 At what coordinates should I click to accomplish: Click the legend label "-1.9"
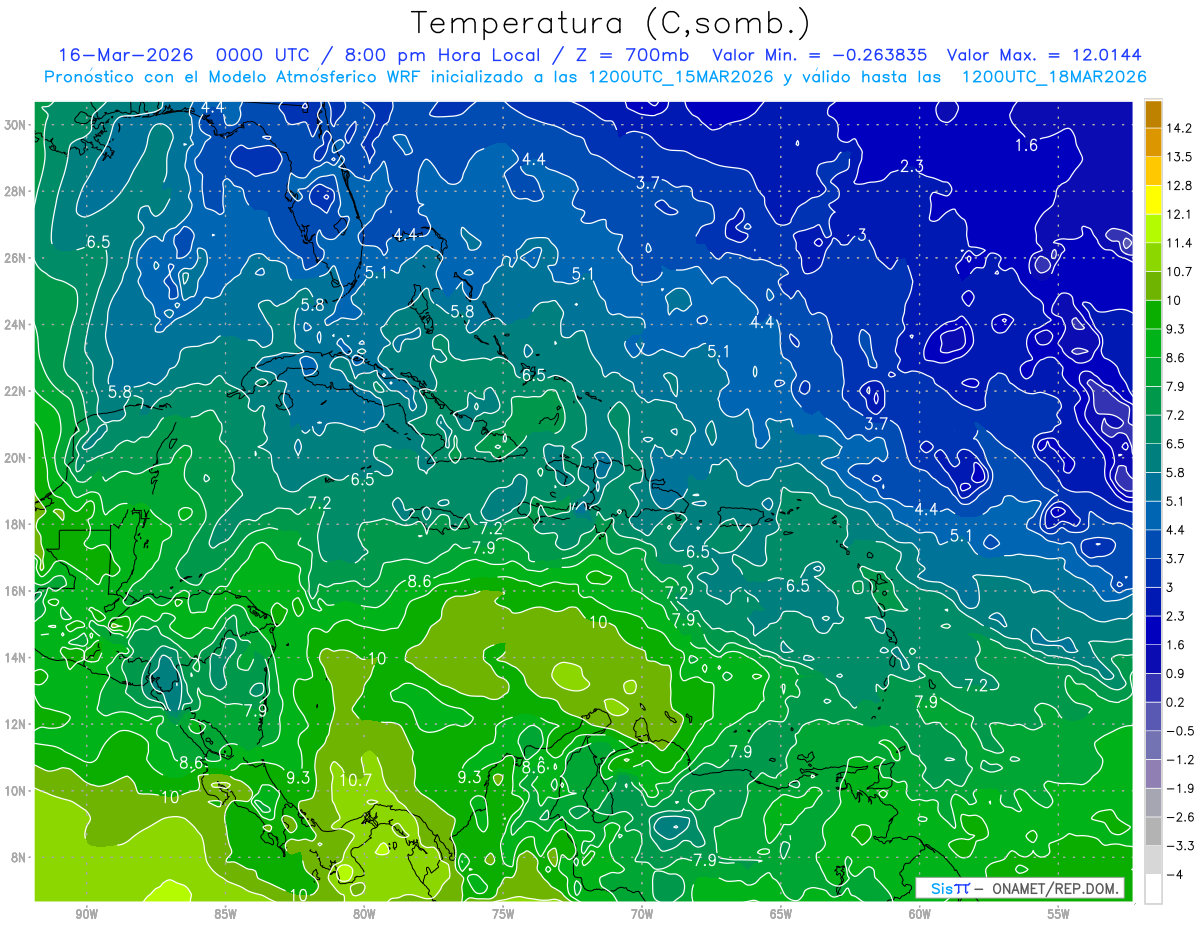click(1181, 788)
